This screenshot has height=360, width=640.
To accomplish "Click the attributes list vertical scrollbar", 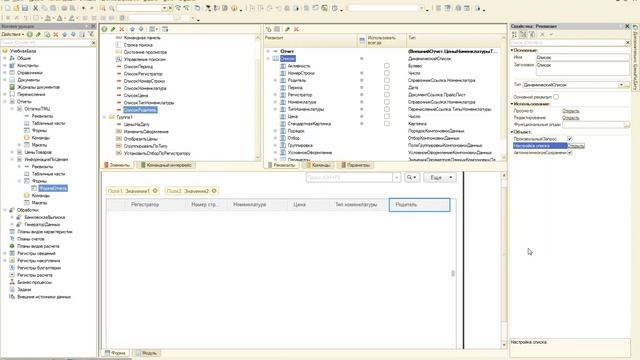I will coord(503,97).
